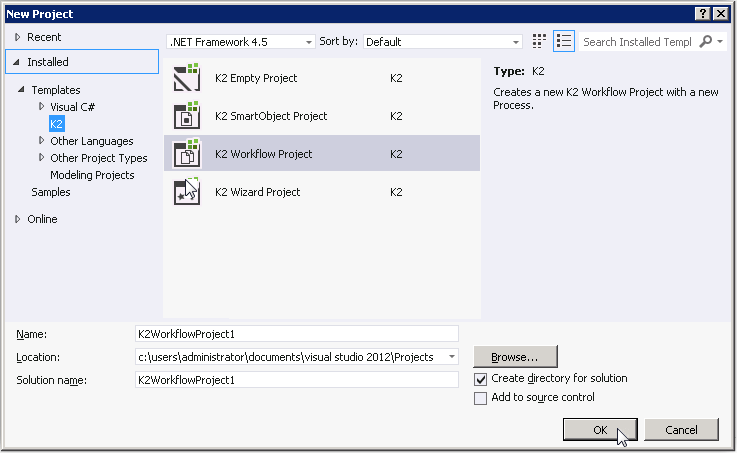Image resolution: width=737 pixels, height=453 pixels.
Task: Select the Visual C# tree item
Action: [x=73, y=107]
